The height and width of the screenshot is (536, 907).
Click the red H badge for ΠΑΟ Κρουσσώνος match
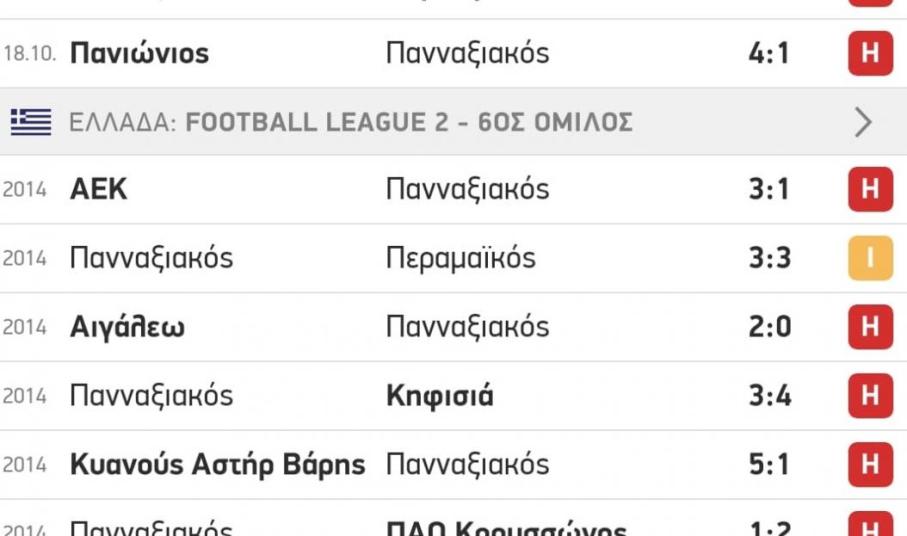(869, 528)
